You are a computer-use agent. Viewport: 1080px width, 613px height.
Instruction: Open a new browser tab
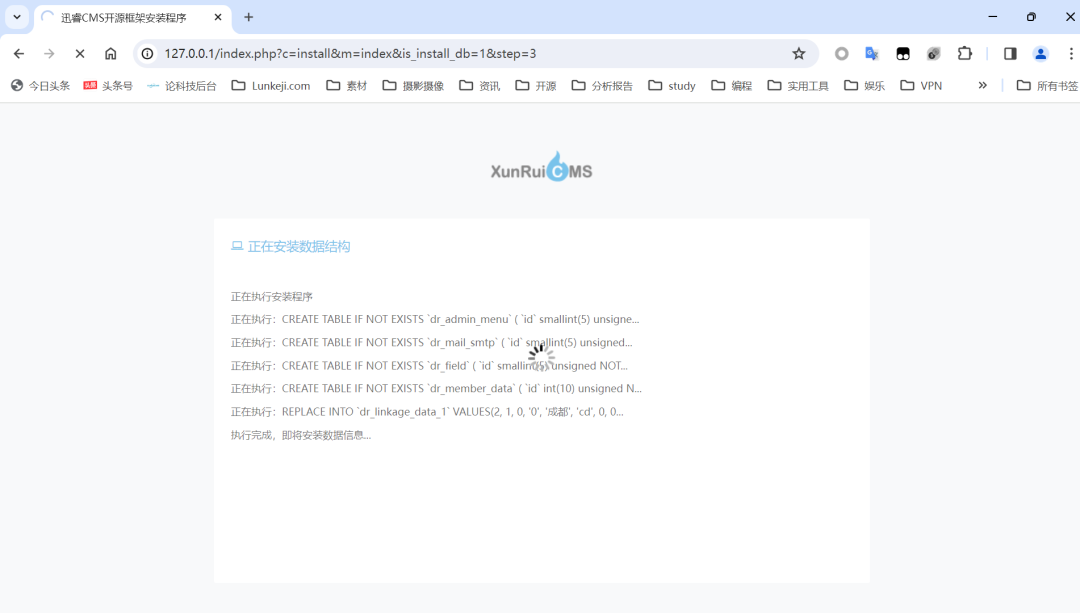click(x=249, y=17)
